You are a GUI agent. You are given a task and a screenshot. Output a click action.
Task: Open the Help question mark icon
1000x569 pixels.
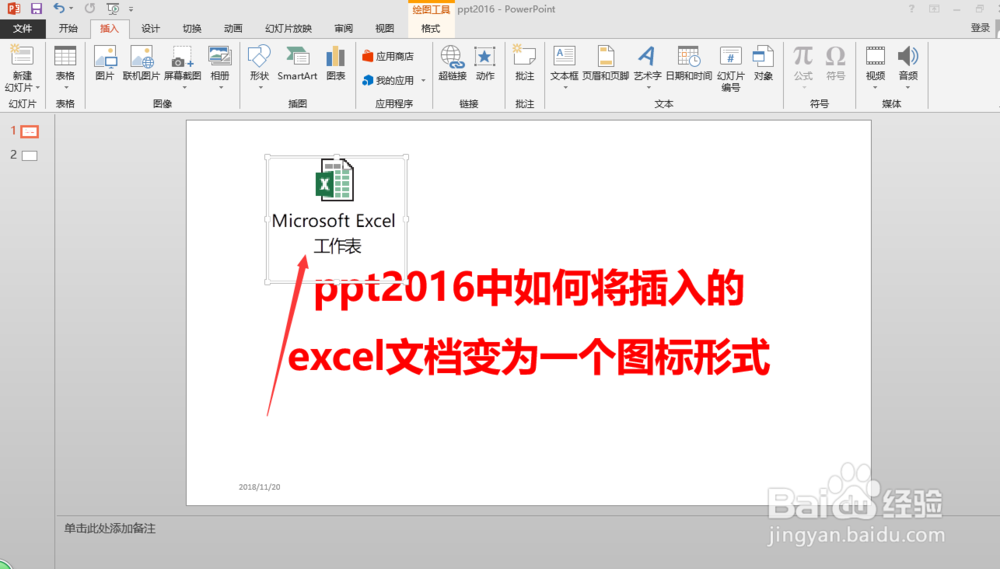[x=911, y=9]
